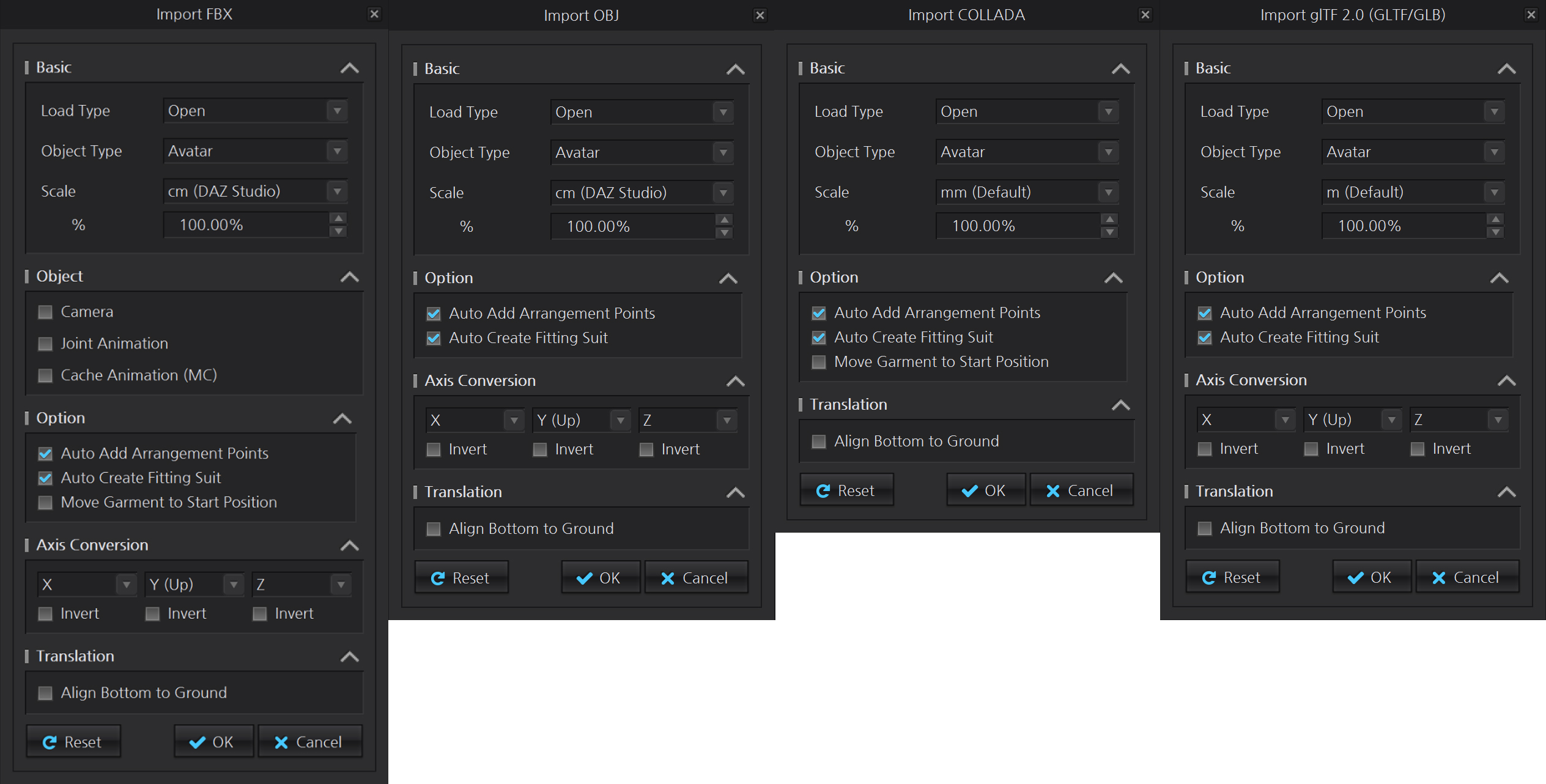Image resolution: width=1546 pixels, height=784 pixels.
Task: Uncheck Auto Create Fitting Suit in Import OBJ
Action: (x=434, y=338)
